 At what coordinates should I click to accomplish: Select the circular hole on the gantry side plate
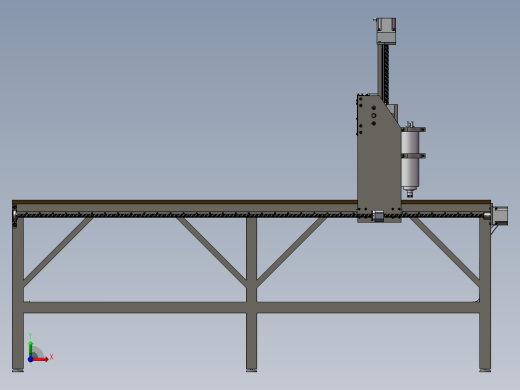(374, 115)
